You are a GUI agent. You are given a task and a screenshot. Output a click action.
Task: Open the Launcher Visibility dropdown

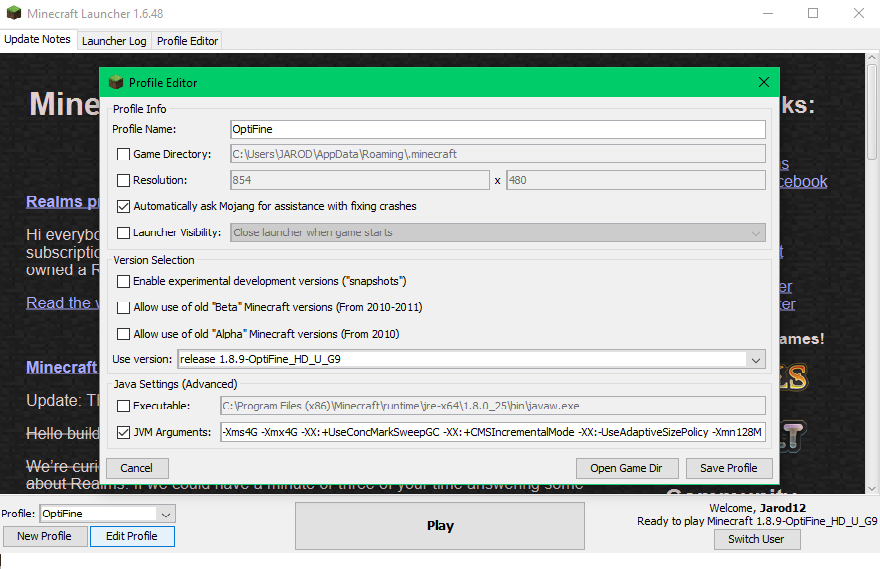[498, 232]
